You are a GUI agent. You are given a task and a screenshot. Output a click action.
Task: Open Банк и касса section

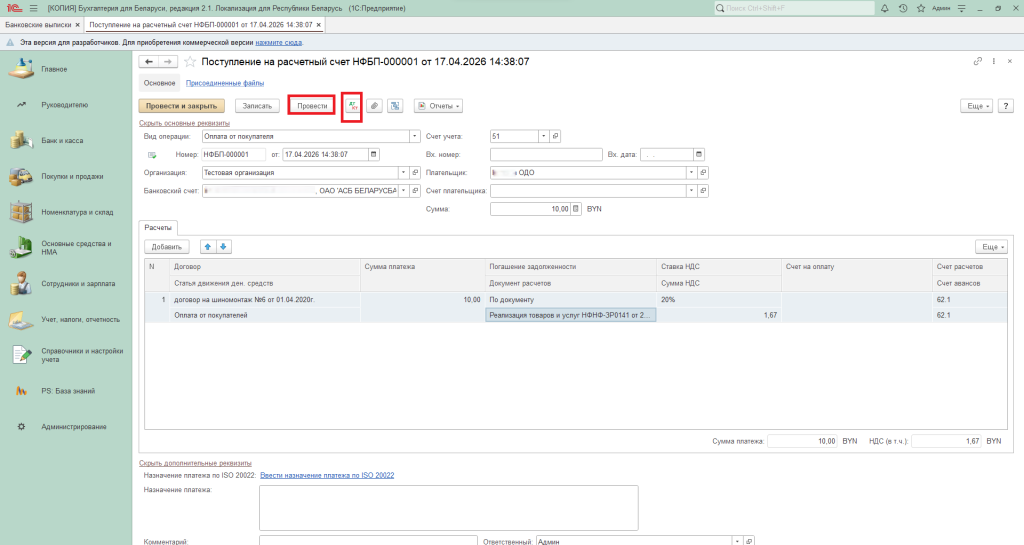(62, 141)
